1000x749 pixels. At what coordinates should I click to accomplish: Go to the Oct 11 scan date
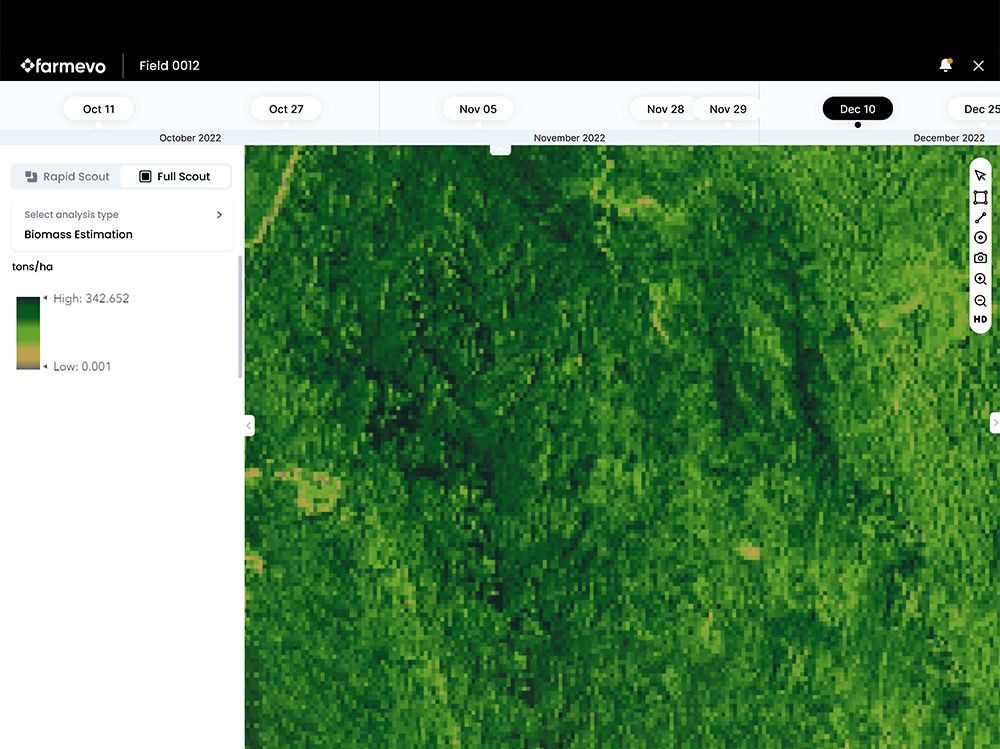(x=99, y=109)
